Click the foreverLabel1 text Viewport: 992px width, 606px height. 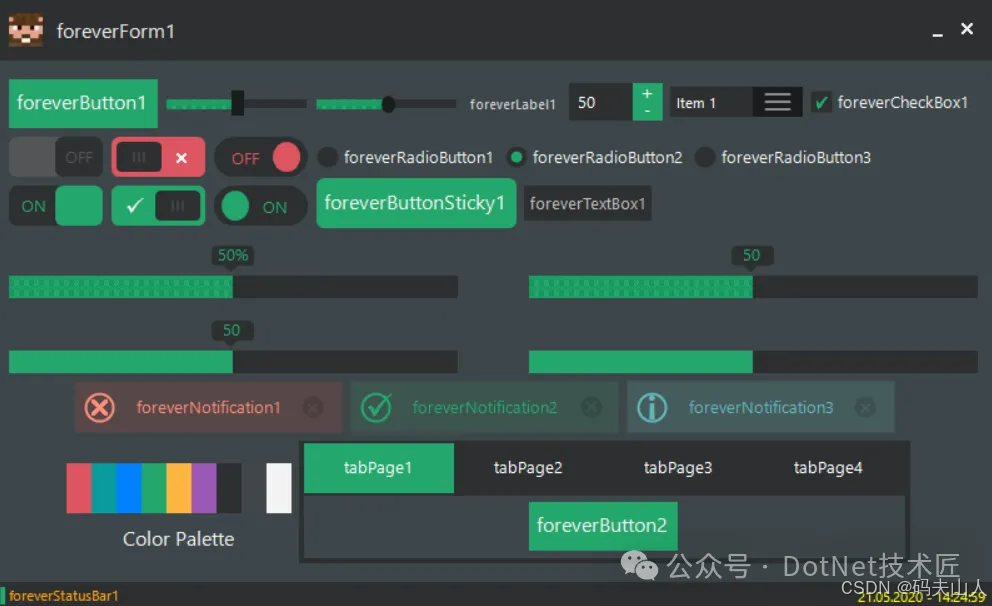[512, 104]
